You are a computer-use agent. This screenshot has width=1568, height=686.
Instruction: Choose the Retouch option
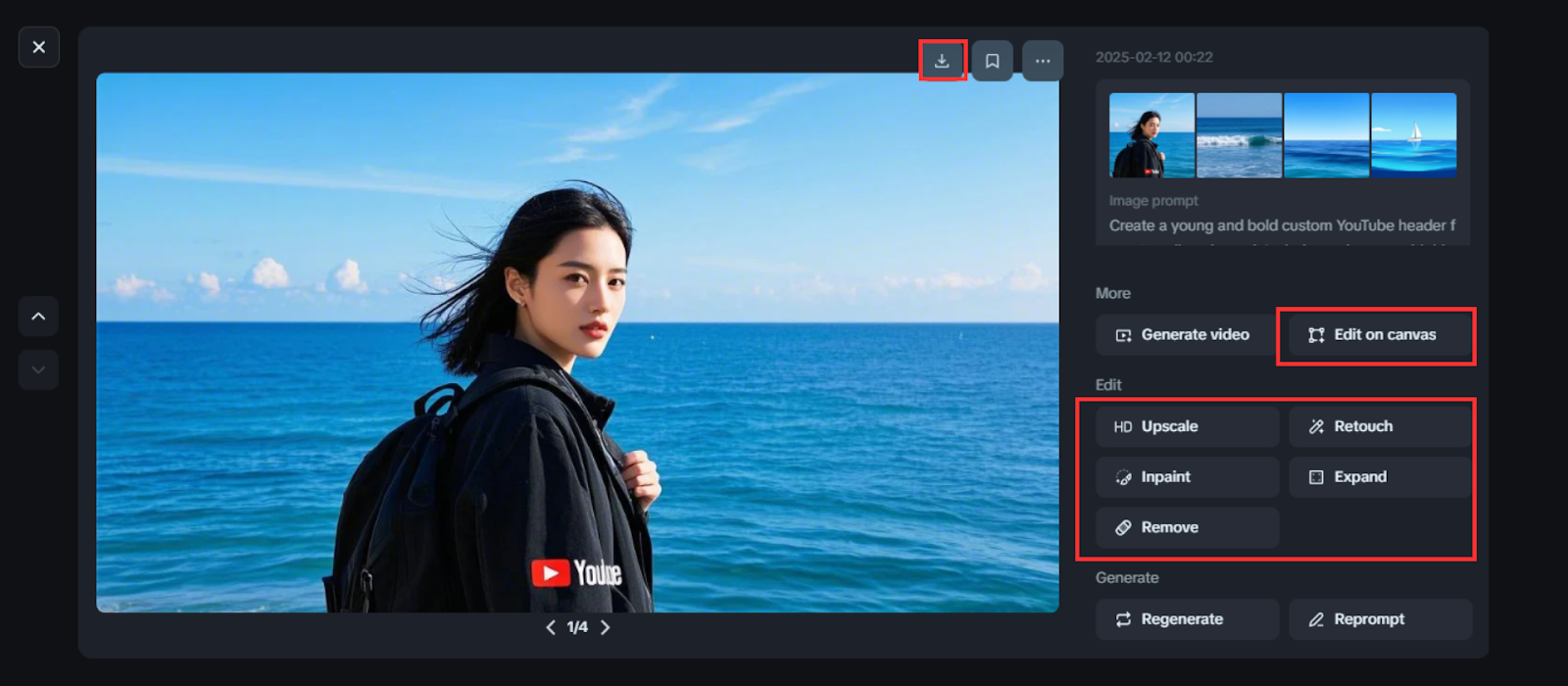click(1380, 426)
